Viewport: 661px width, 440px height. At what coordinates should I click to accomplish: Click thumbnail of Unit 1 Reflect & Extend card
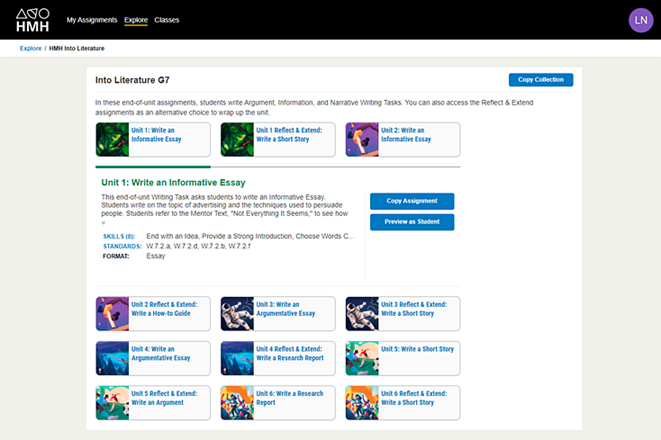237,140
